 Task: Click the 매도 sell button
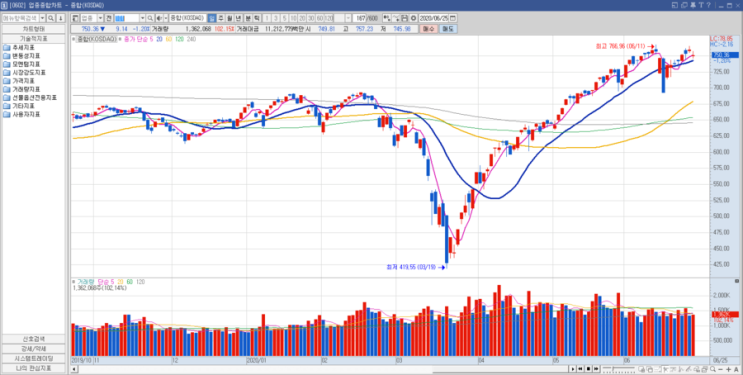(447, 29)
